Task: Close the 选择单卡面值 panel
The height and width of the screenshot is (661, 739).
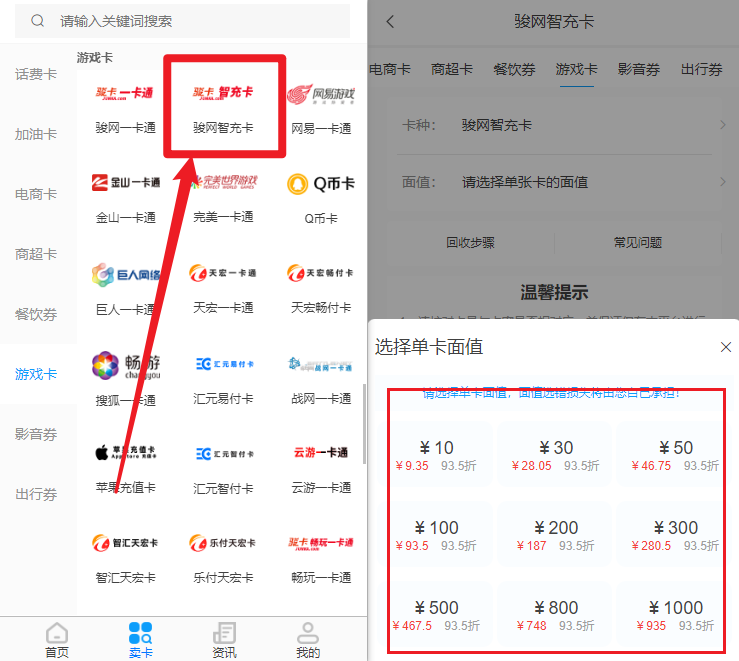Action: 726,347
